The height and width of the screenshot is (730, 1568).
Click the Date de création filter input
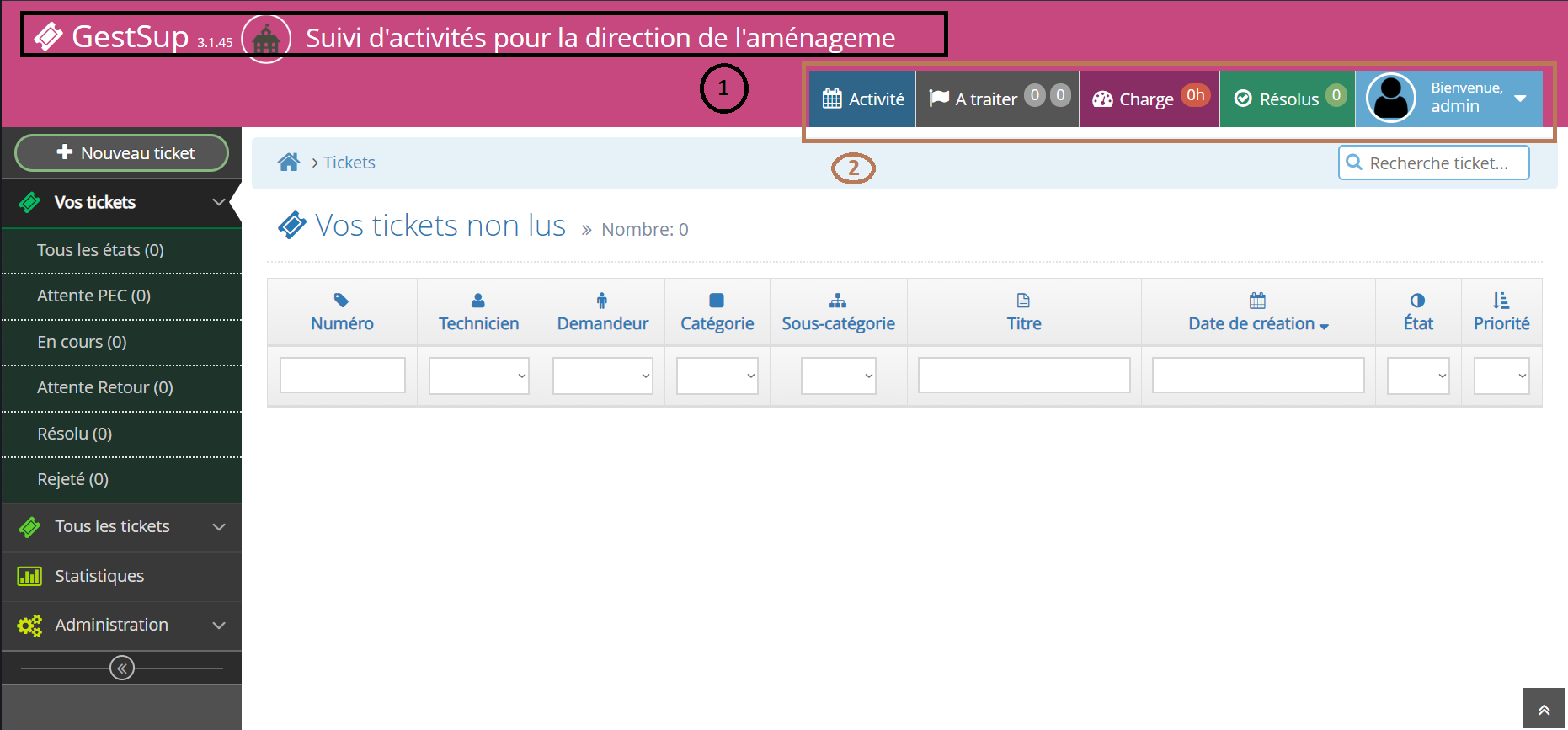pos(1258,376)
